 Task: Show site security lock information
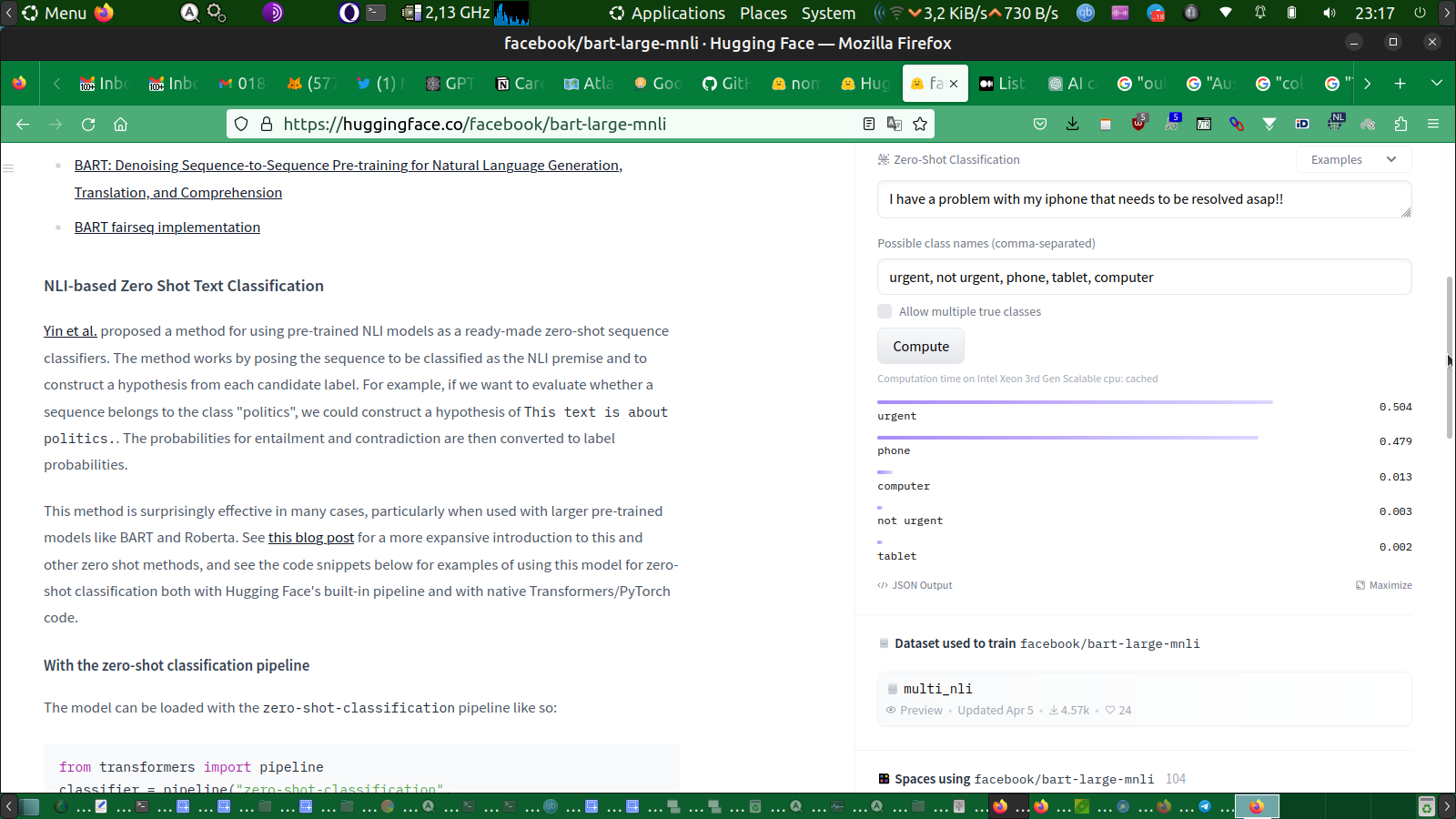click(x=267, y=124)
